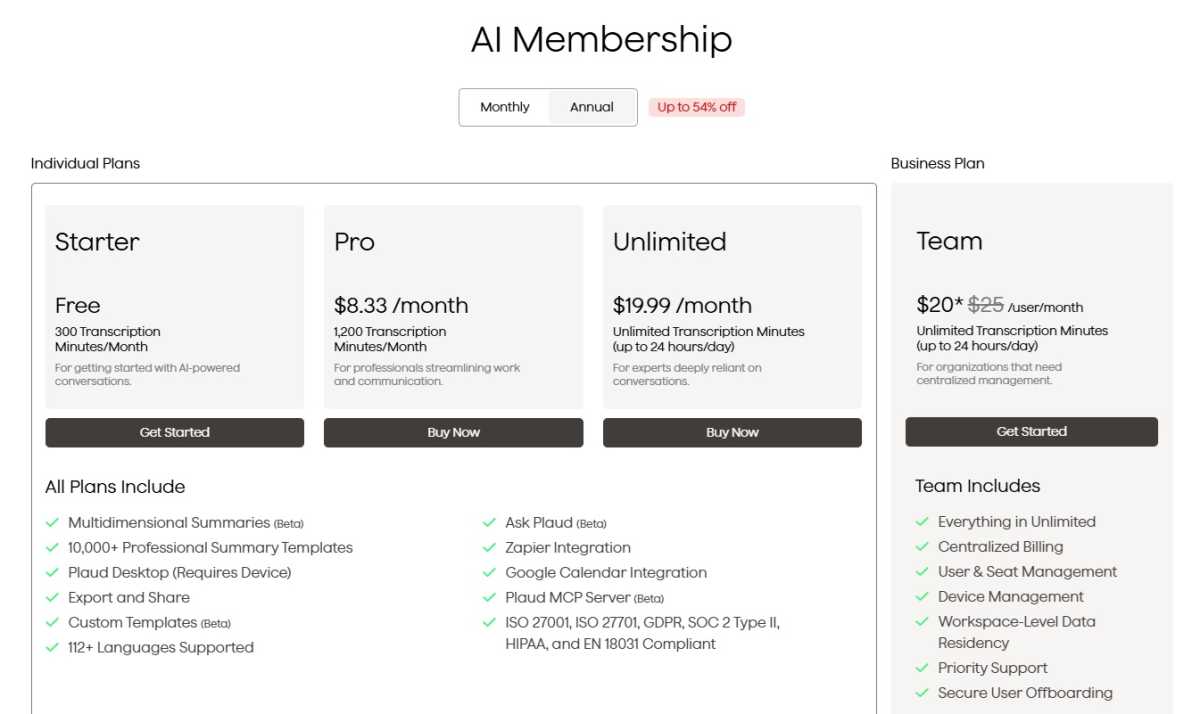Select the Annual billing option

click(x=592, y=107)
